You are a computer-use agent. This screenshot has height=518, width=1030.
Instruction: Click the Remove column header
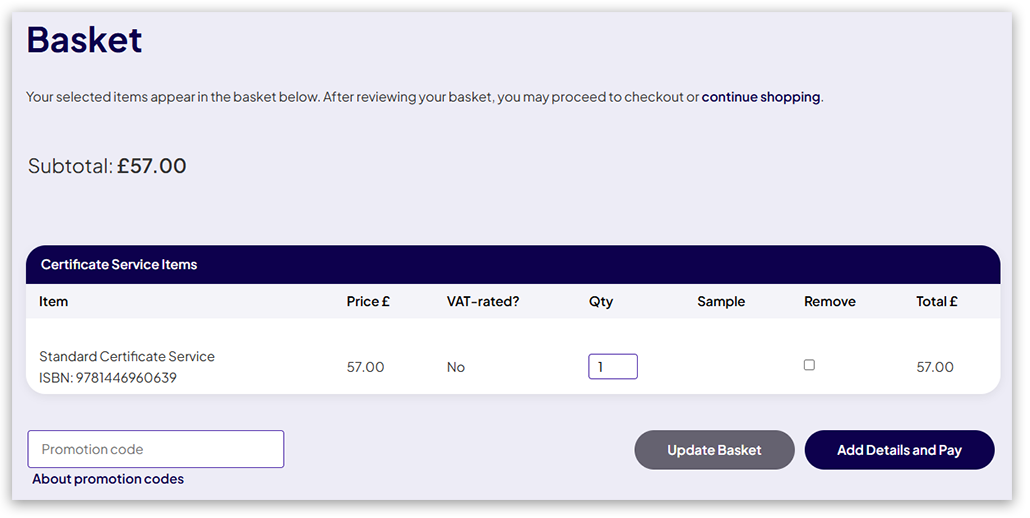click(830, 301)
